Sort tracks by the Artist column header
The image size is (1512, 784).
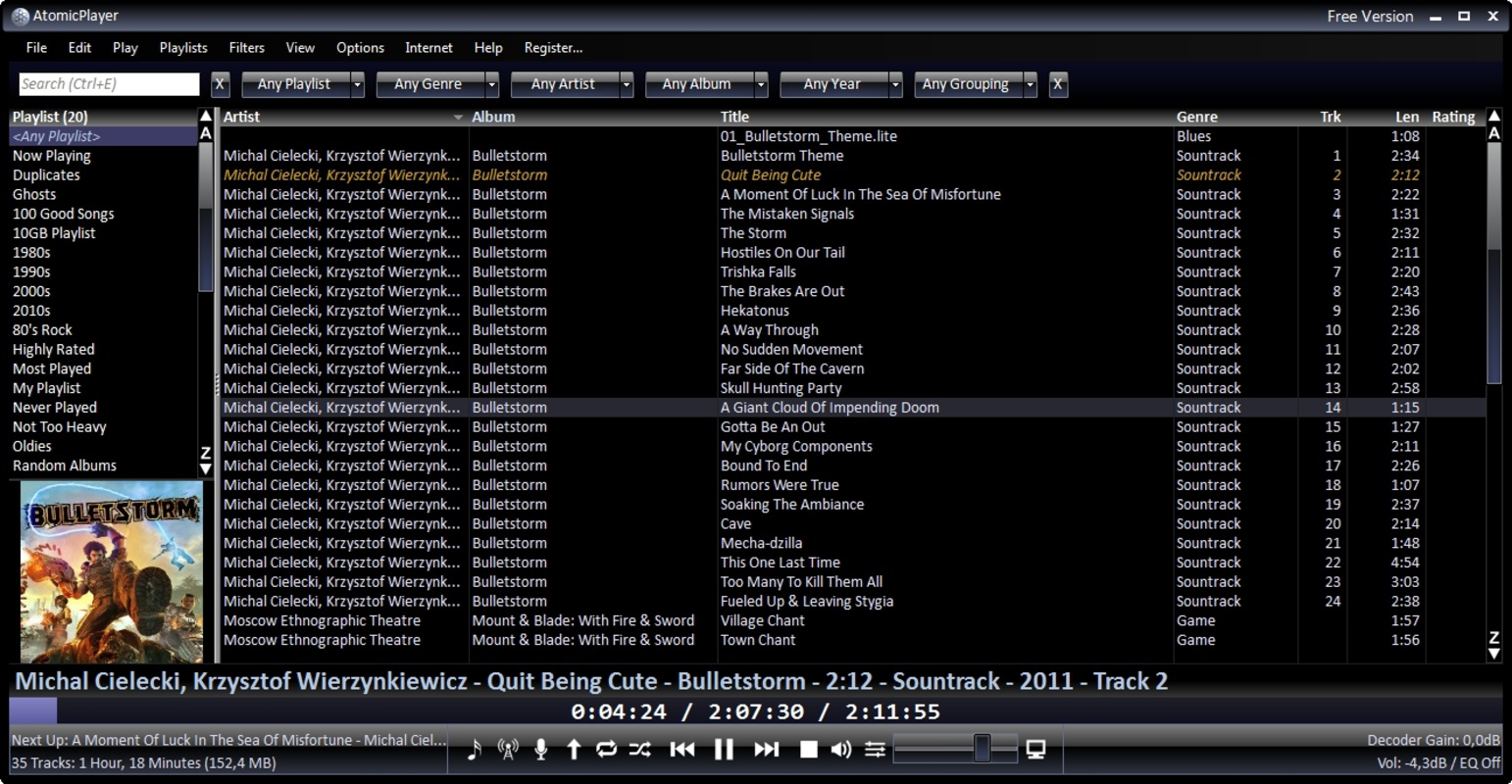point(343,117)
